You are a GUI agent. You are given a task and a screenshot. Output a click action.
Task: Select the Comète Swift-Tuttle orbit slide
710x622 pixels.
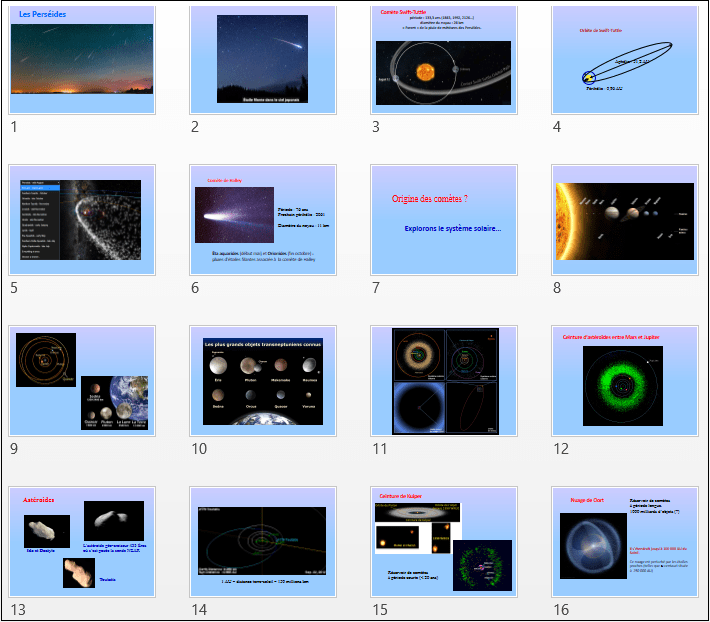coord(444,59)
